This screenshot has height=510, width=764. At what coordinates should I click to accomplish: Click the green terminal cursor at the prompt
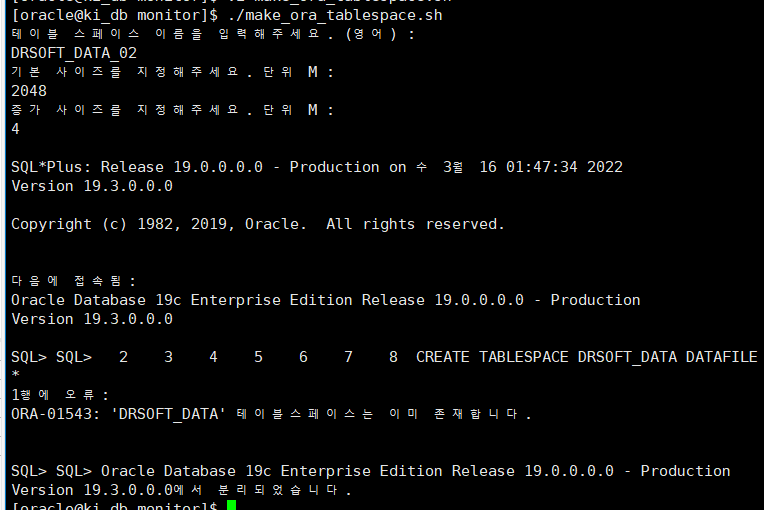(x=231, y=505)
